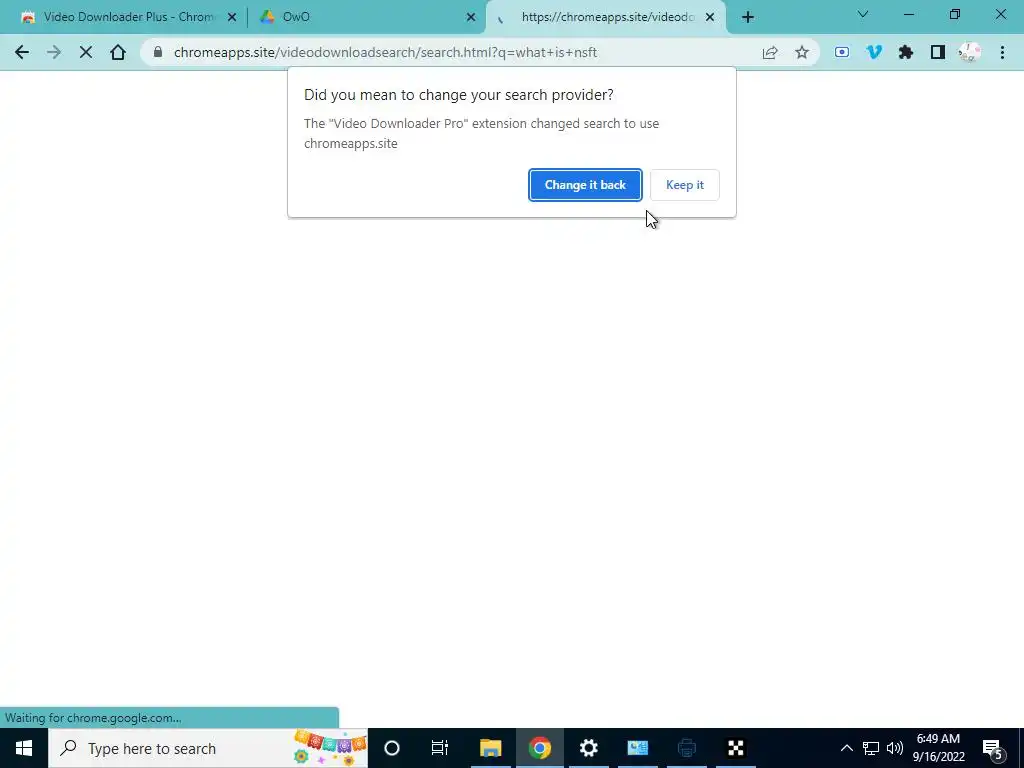Open the volume control

[895, 748]
